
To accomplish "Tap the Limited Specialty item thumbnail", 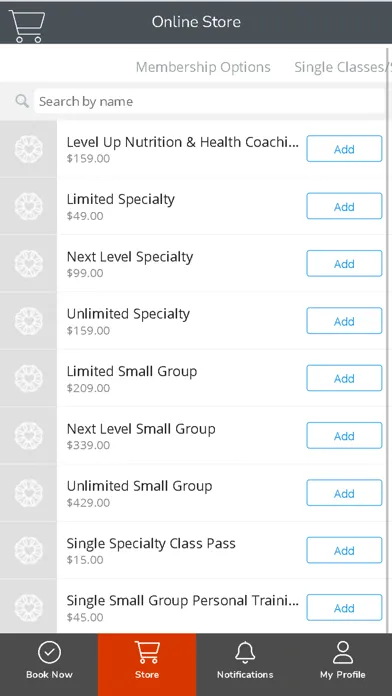I will (x=28, y=206).
